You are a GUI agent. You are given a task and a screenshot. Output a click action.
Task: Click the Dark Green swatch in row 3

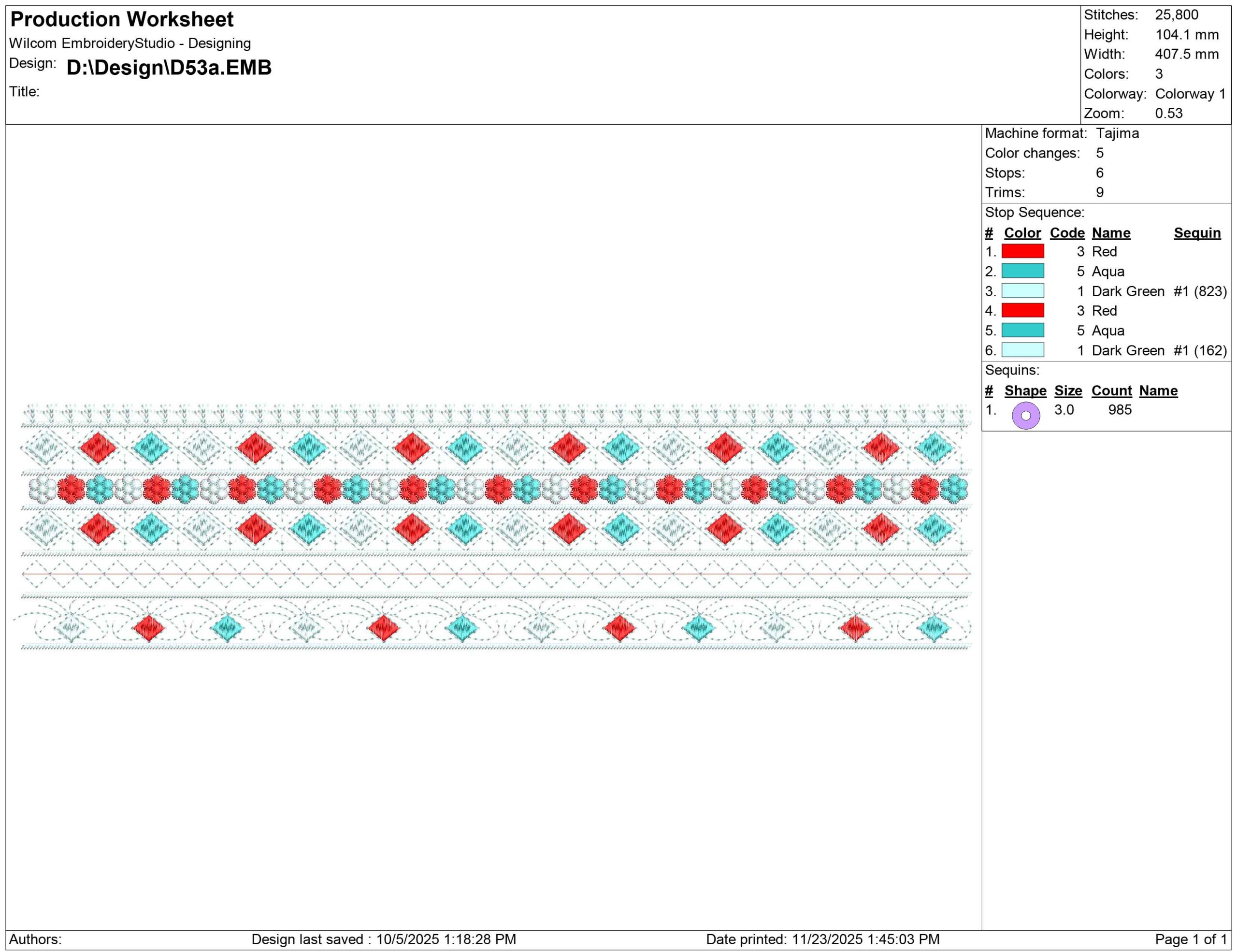[1022, 291]
